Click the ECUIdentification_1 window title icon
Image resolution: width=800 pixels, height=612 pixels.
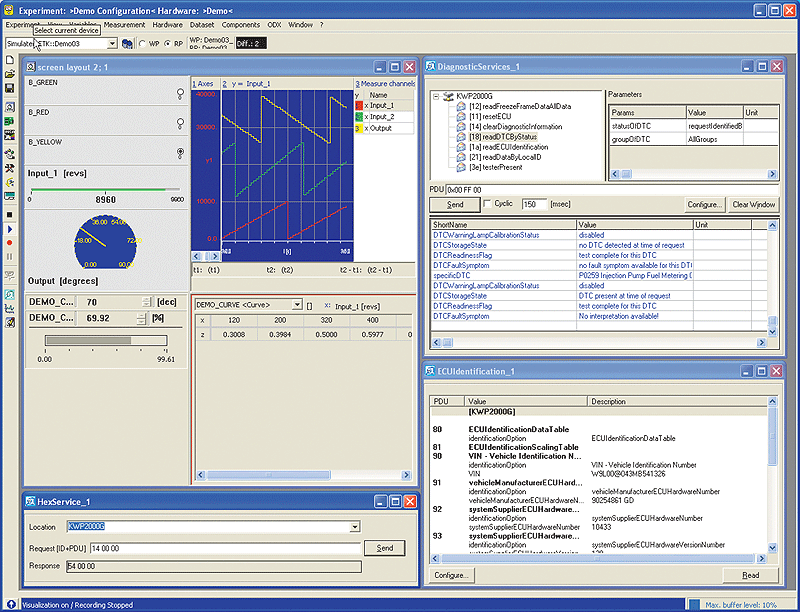431,371
